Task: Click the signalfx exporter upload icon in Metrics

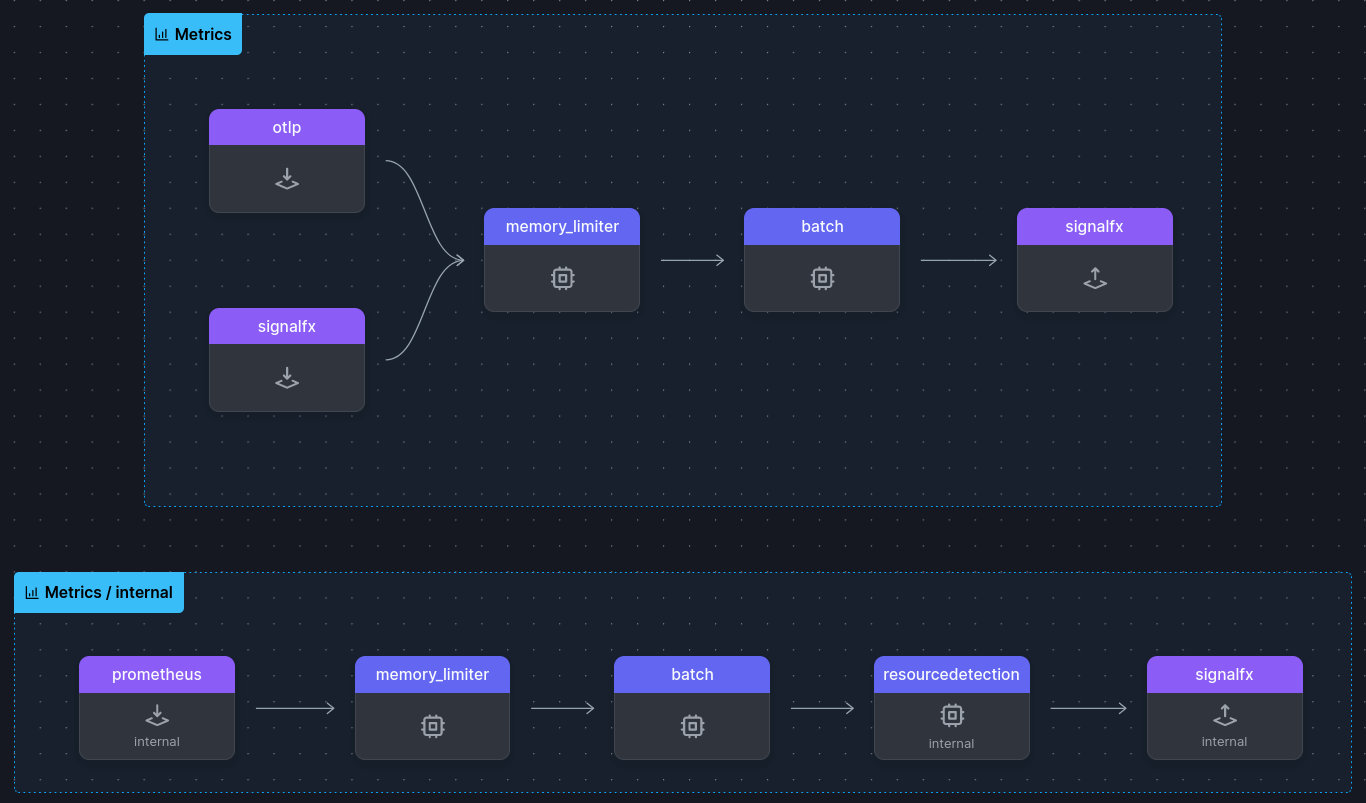Action: click(x=1095, y=278)
